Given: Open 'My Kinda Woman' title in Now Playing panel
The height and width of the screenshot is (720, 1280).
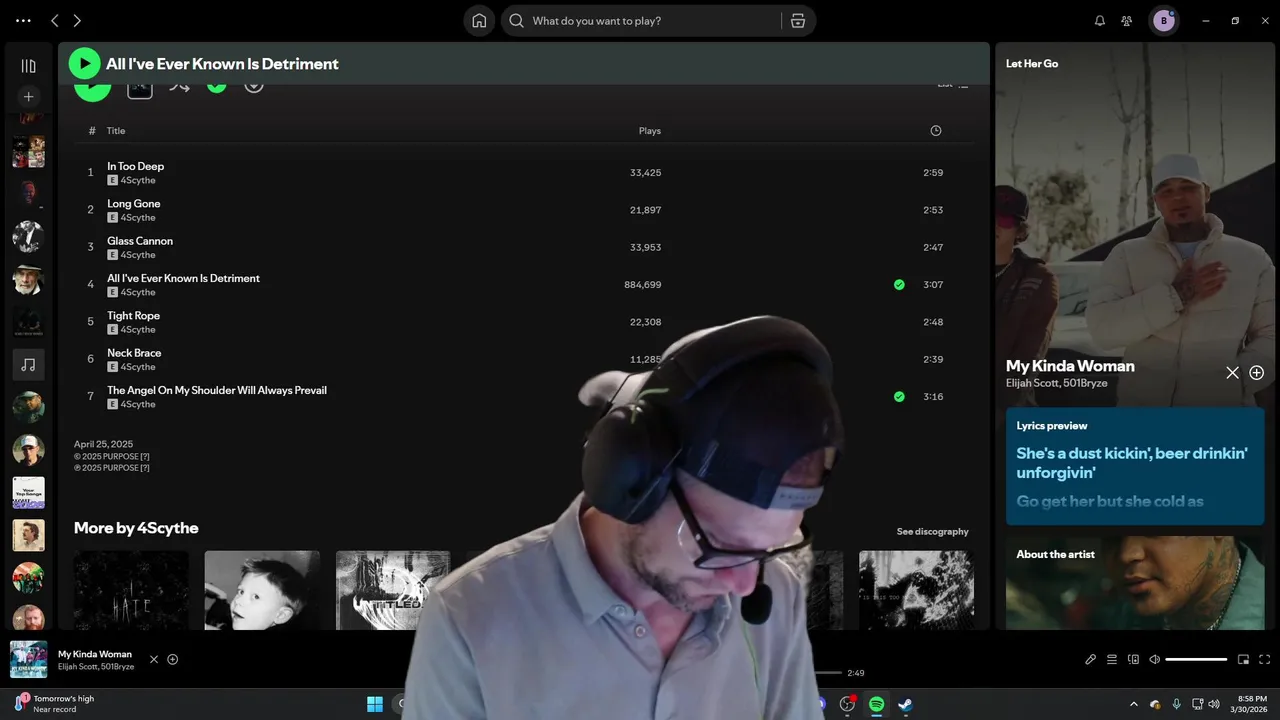Looking at the screenshot, I should pos(1070,366).
